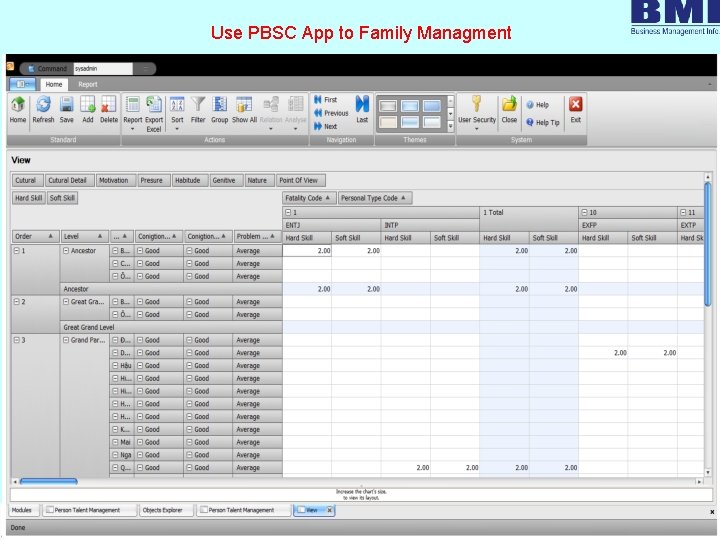720x540 pixels.
Task: Collapse the Ancestor level group
Action: [66, 251]
